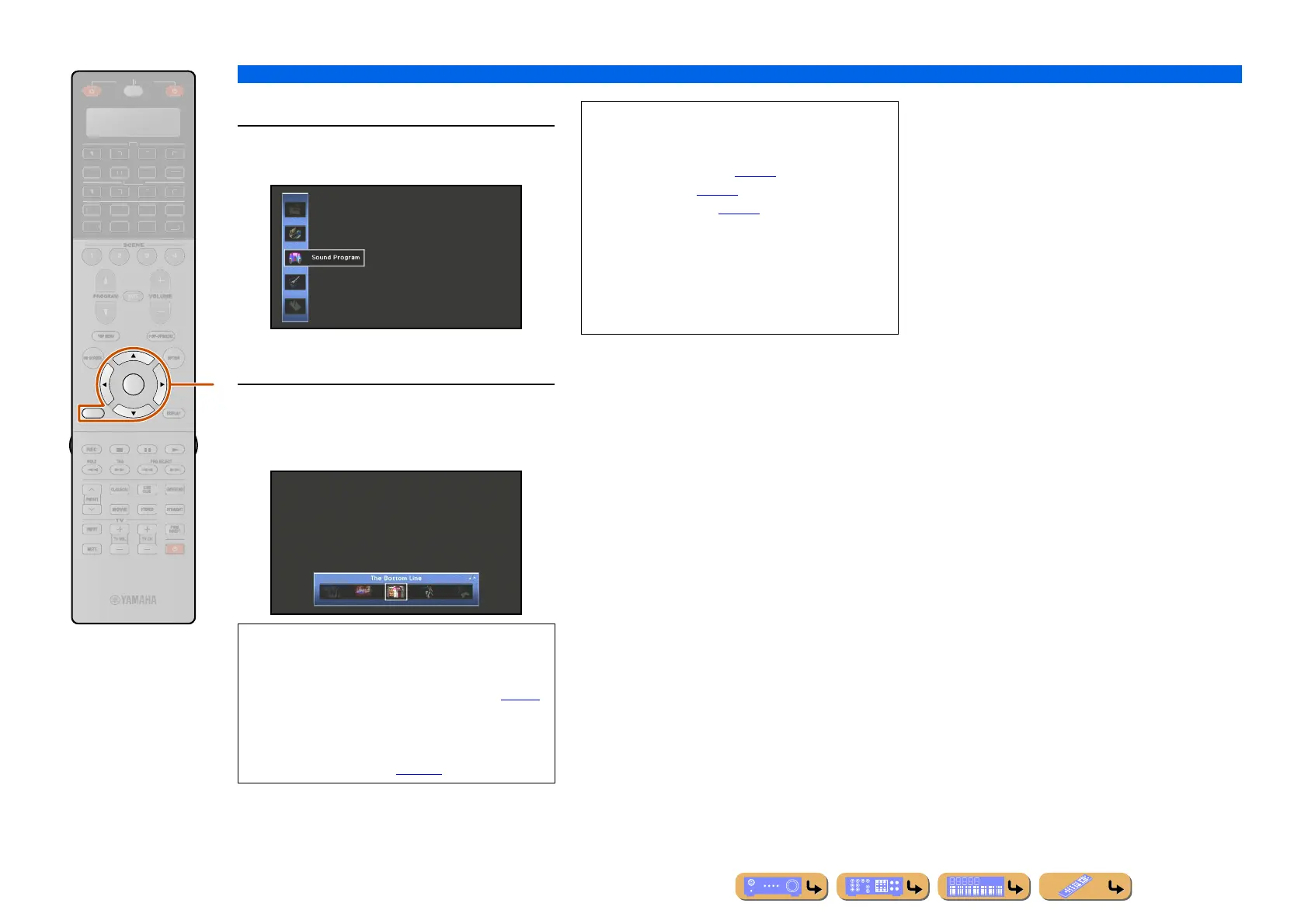Click the round ENTER button on remote
This screenshot has width=1308, height=924.
134,384
